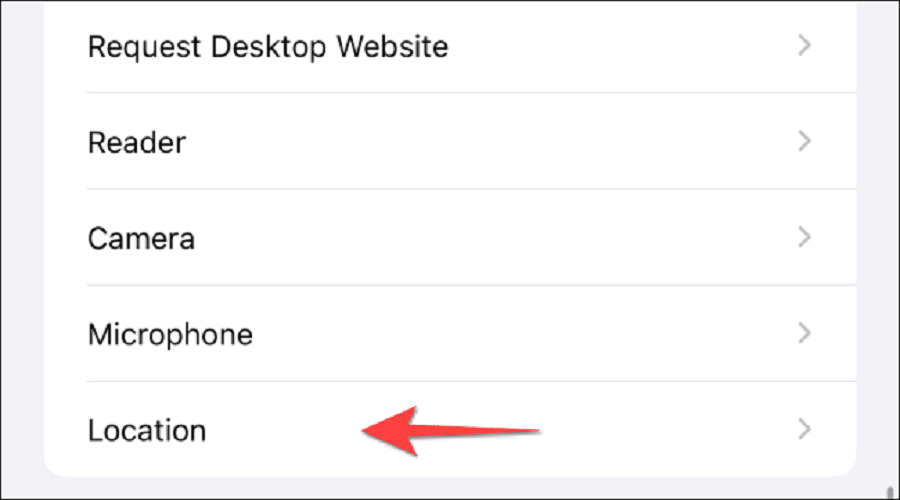The image size is (900, 500).
Task: Click the Microphone row disclosure chevron
Action: point(804,334)
